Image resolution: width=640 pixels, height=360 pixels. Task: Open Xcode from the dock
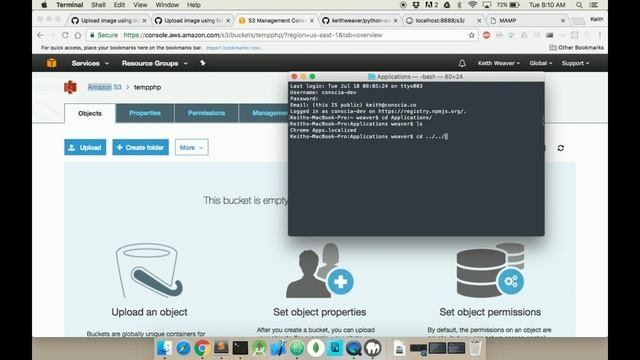(278, 348)
